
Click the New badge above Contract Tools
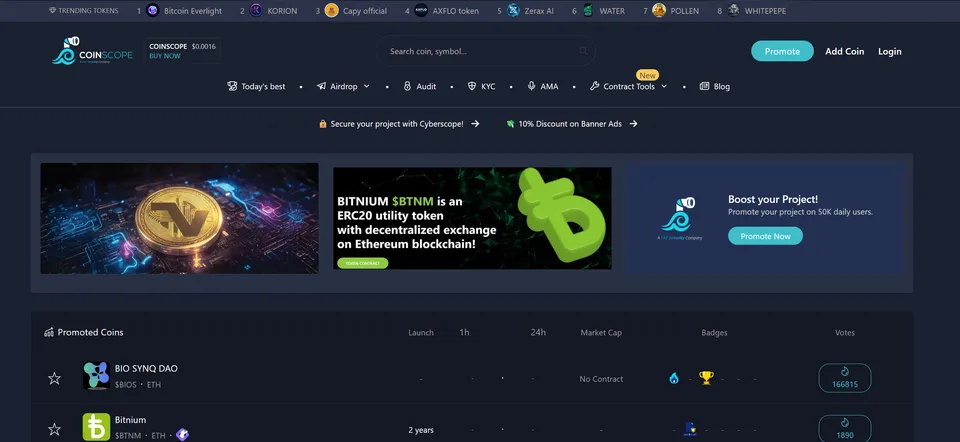pos(647,75)
